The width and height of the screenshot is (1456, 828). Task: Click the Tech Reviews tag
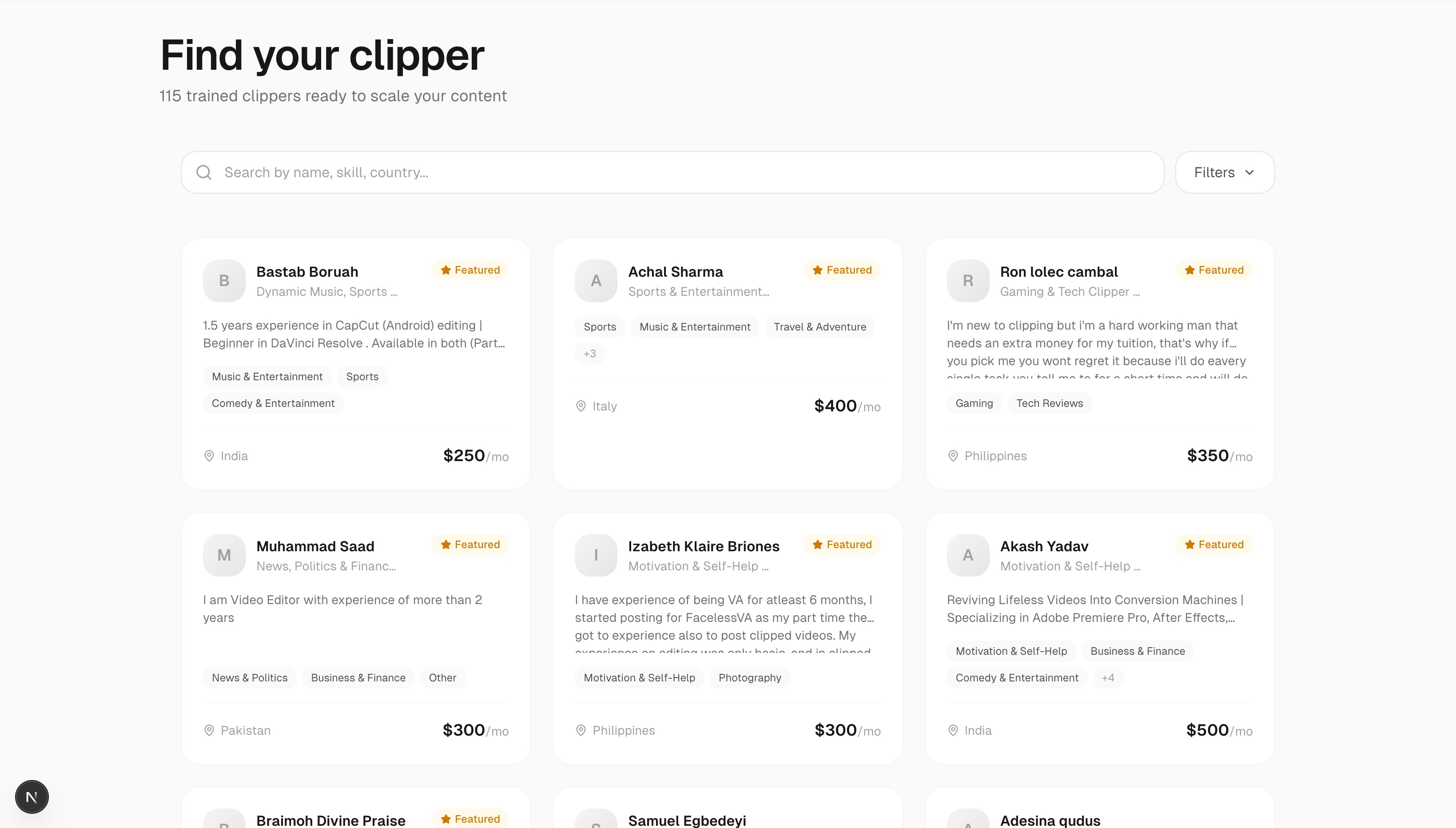tap(1050, 402)
